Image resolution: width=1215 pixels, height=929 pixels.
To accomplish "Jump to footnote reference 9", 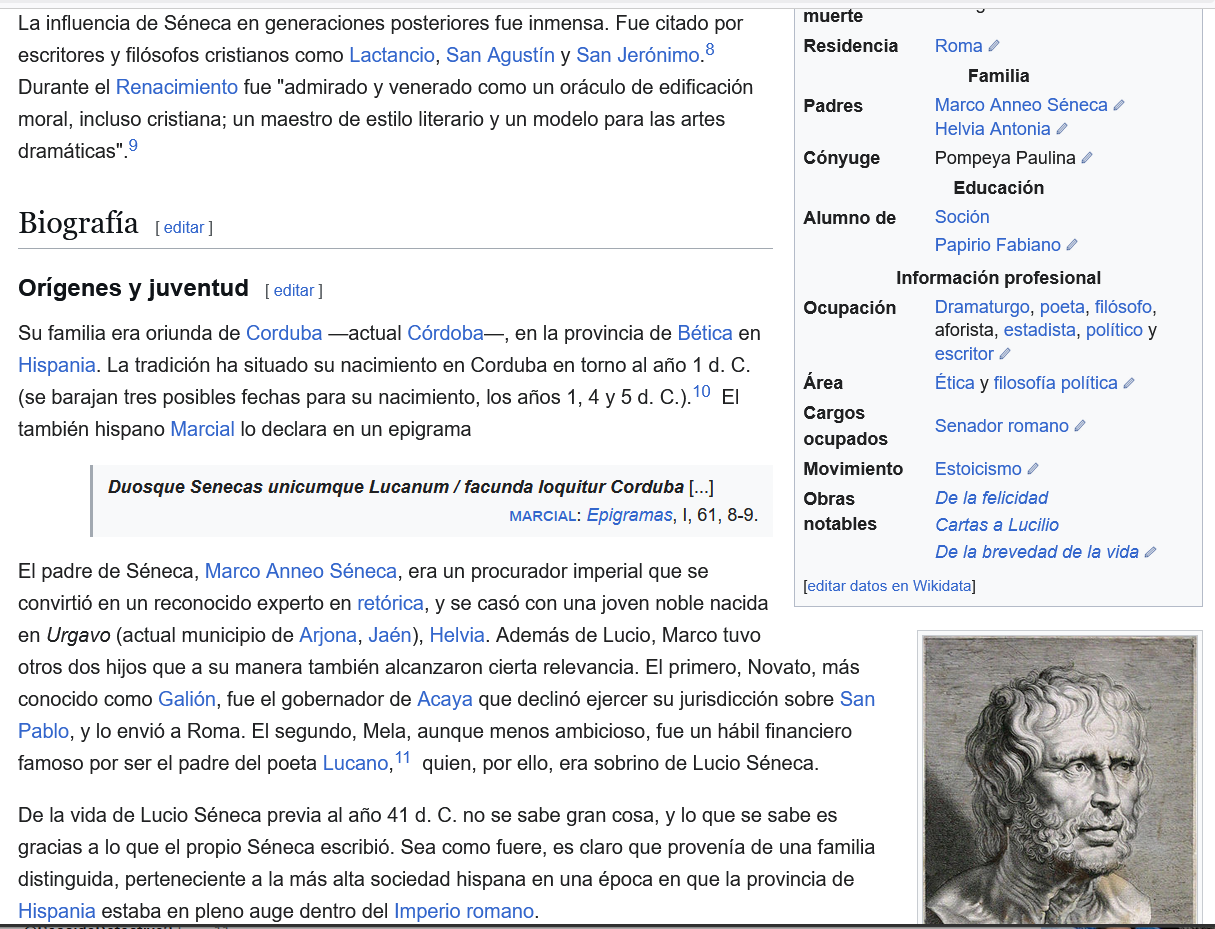I will click(133, 146).
